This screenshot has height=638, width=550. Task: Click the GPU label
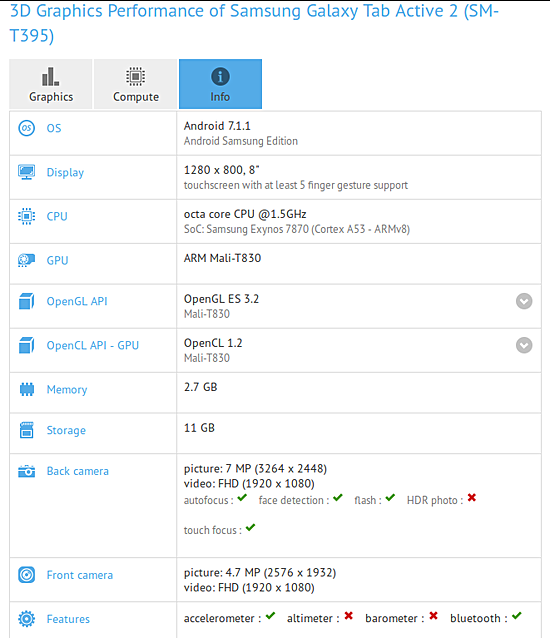click(57, 260)
